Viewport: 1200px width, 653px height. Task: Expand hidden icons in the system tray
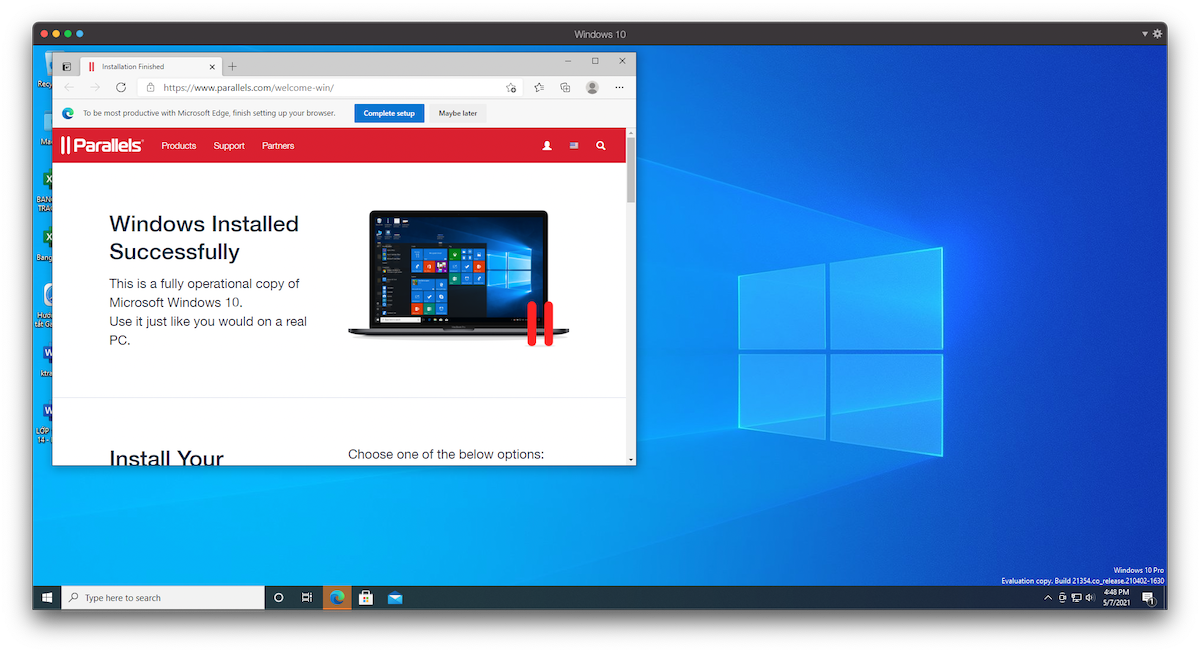[x=1047, y=597]
